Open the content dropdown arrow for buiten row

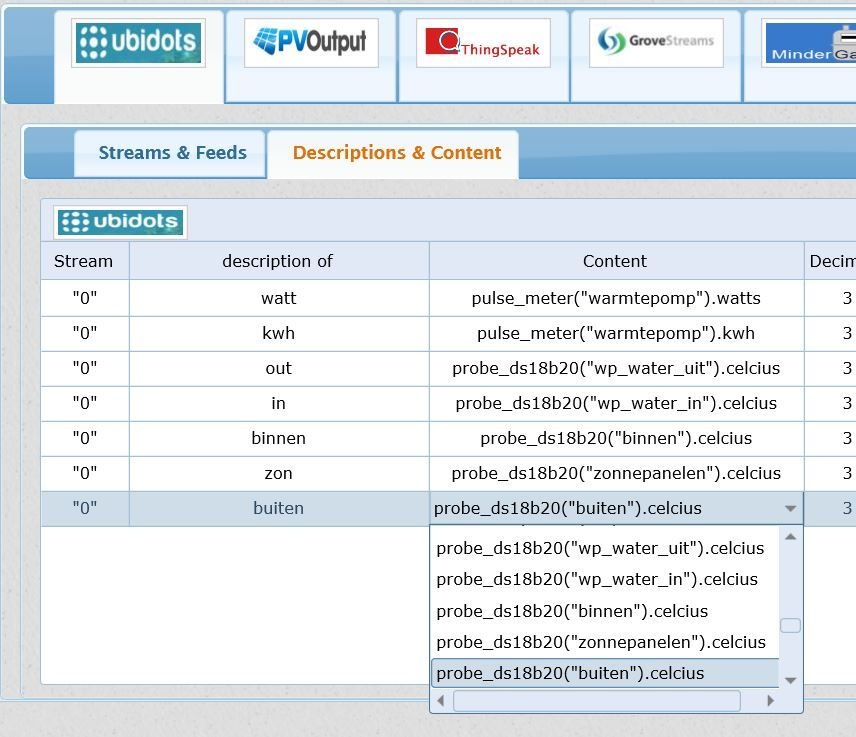click(789, 508)
